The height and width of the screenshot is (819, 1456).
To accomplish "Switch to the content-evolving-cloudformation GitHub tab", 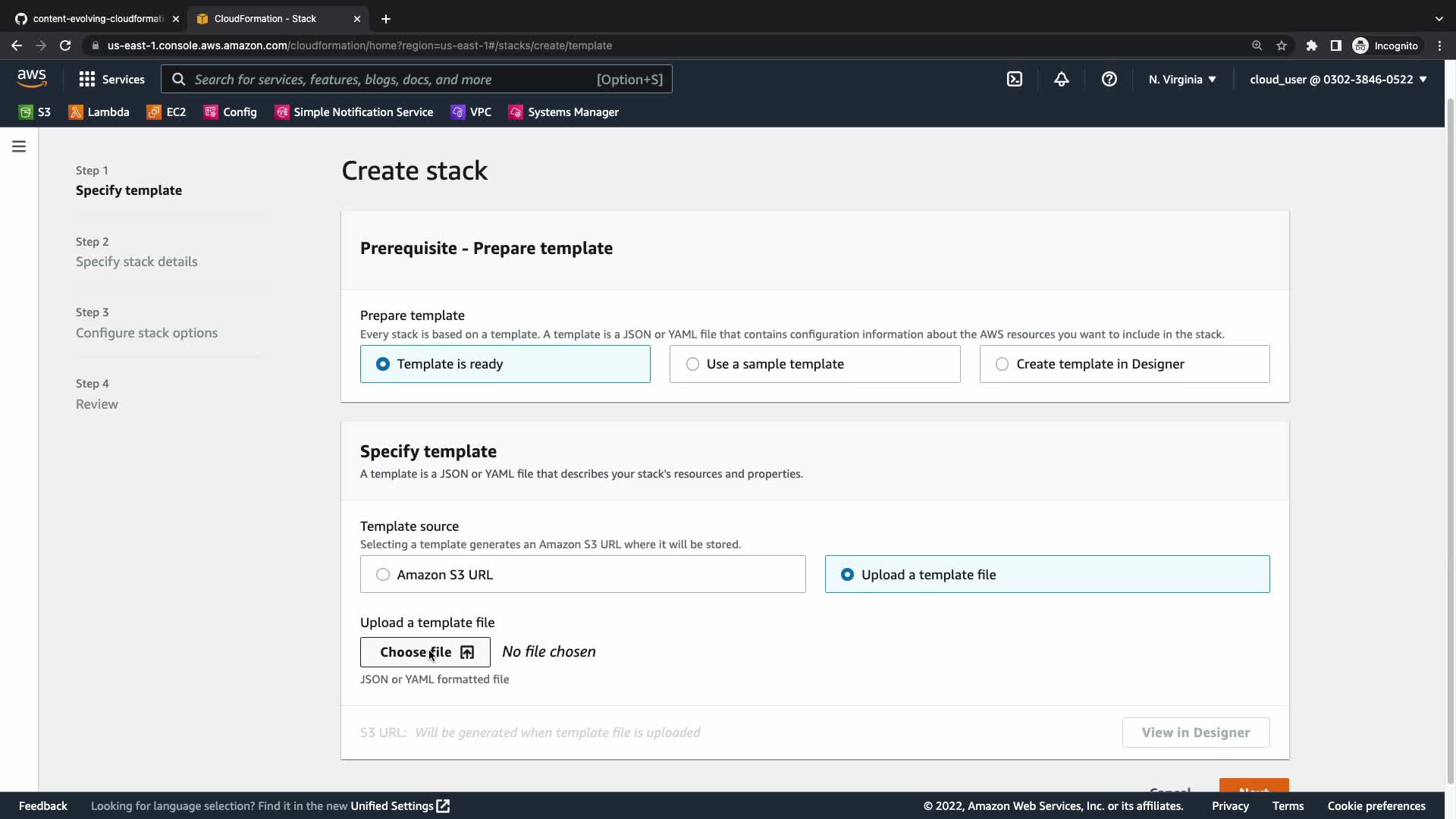I will [96, 18].
